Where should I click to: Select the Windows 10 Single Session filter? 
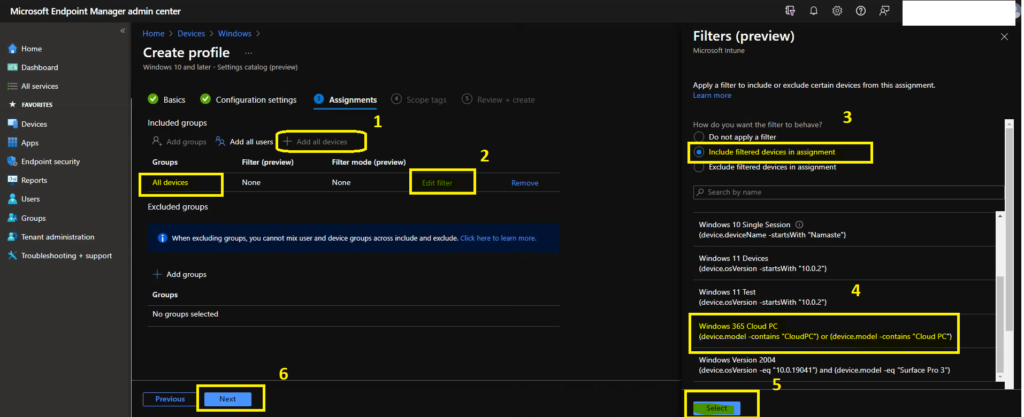pos(845,230)
